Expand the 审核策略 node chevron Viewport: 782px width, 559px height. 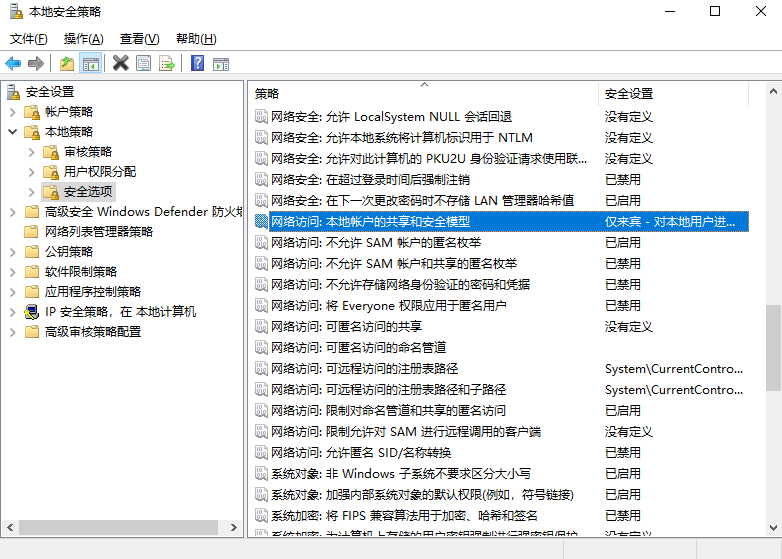pyautogui.click(x=31, y=152)
